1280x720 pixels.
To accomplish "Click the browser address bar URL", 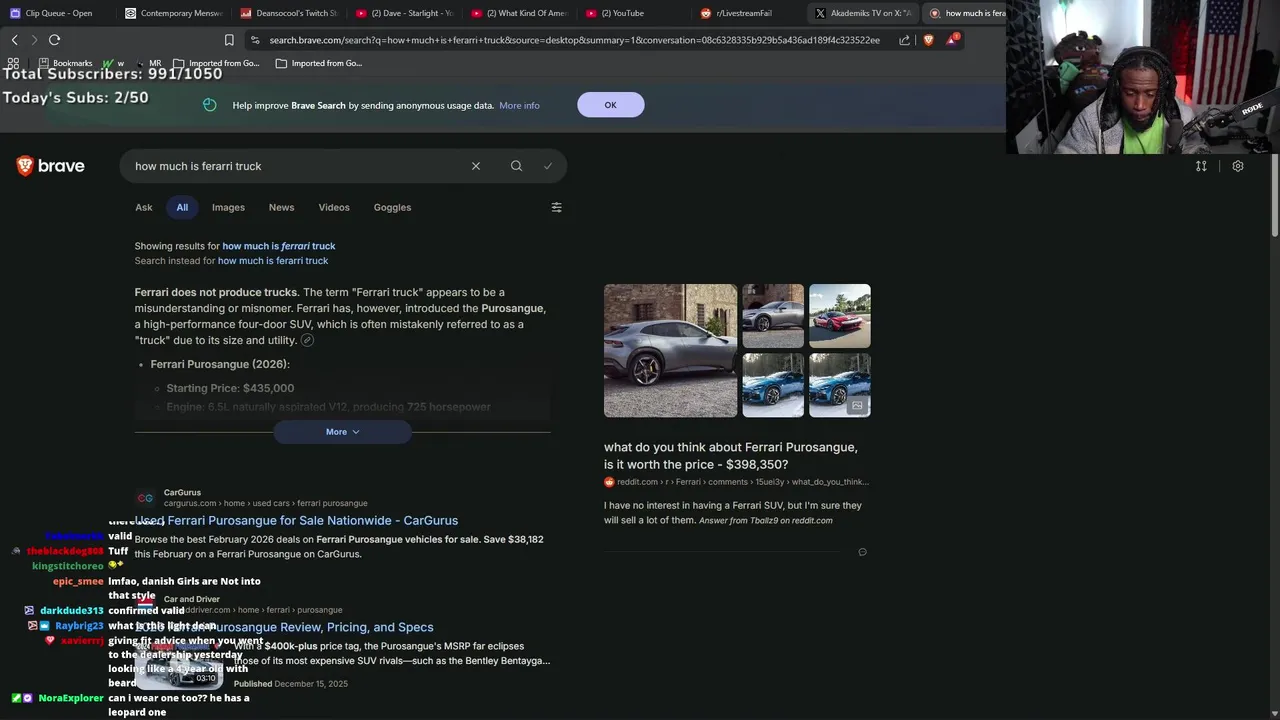I will pos(574,40).
